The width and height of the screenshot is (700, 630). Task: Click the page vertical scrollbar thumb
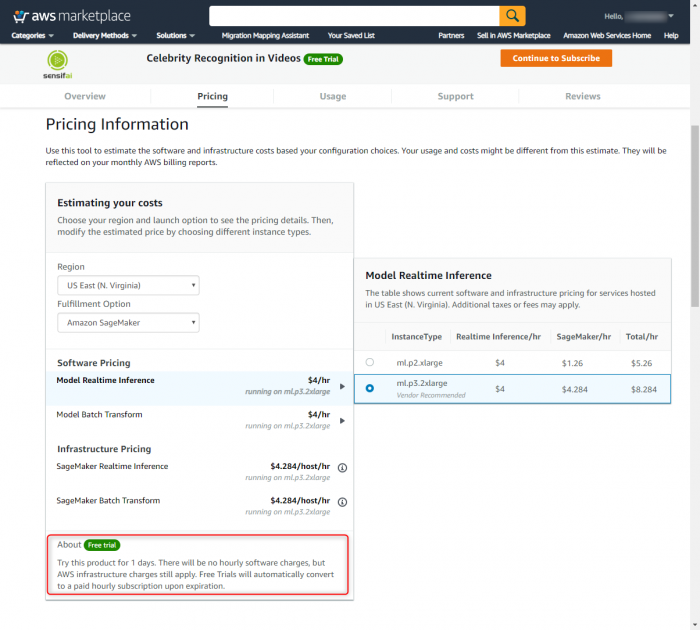tap(695, 216)
